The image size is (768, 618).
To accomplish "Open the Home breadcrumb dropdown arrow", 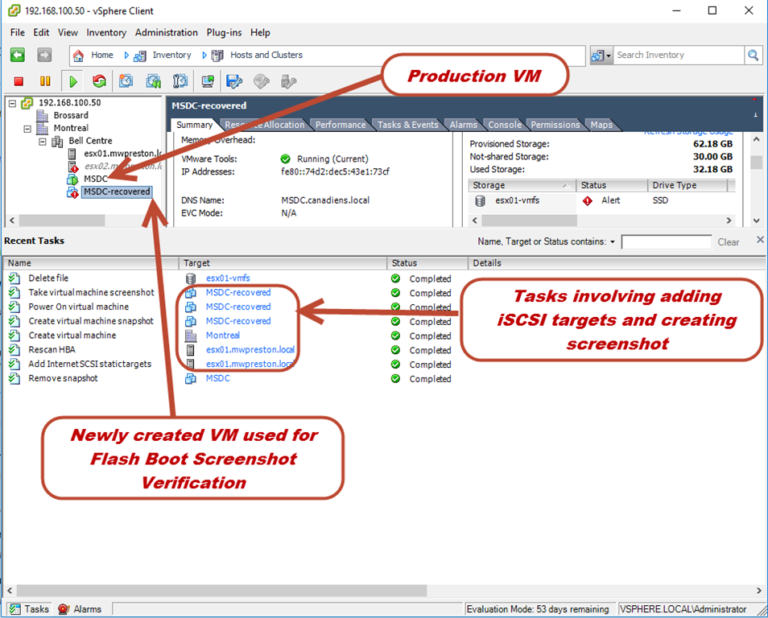I will point(126,55).
